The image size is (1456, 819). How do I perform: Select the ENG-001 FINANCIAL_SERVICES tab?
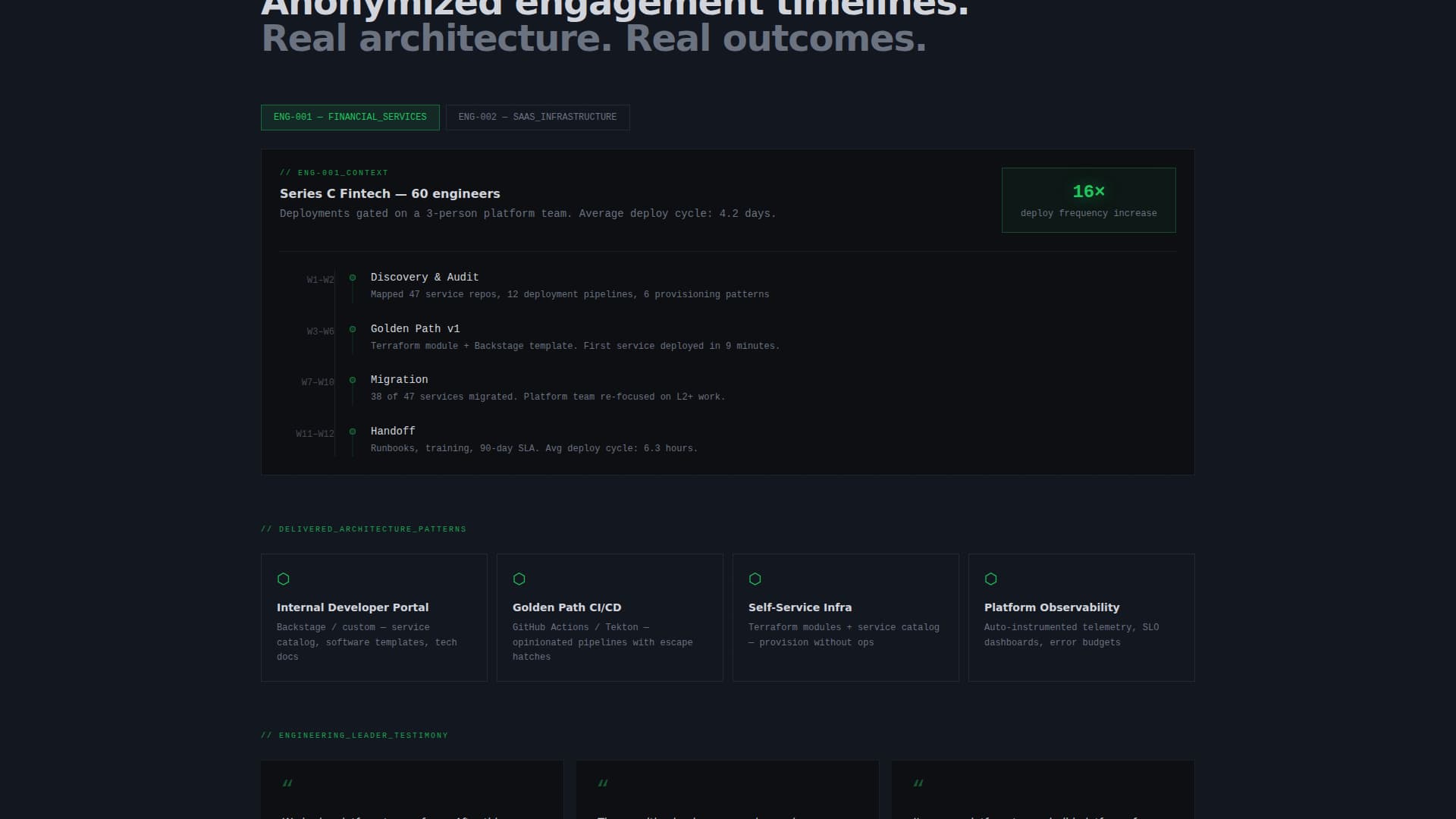point(350,118)
